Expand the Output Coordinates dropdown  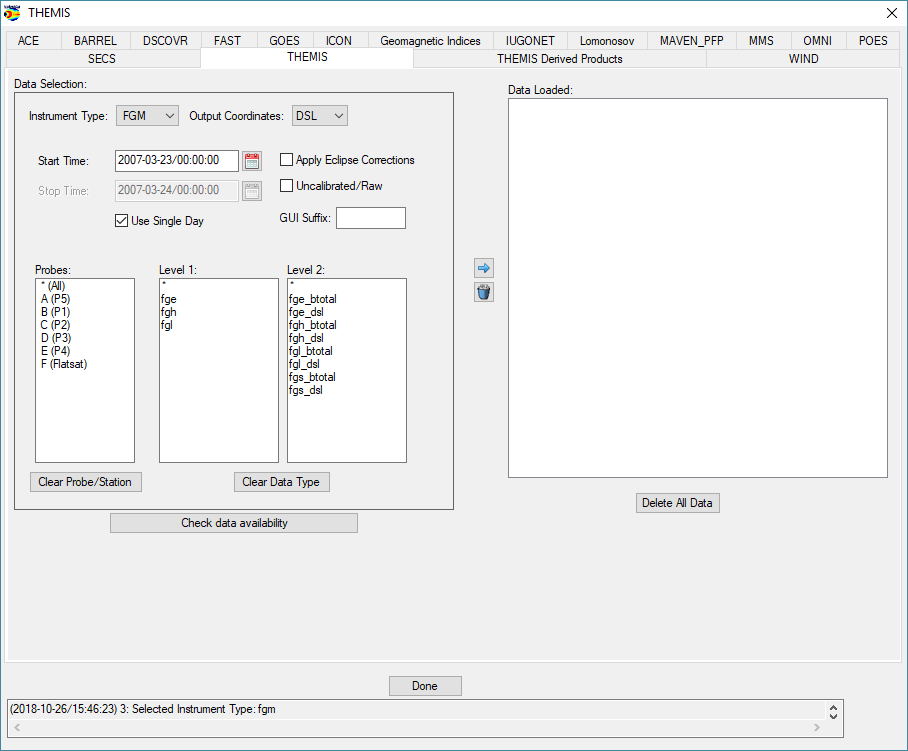tap(320, 116)
